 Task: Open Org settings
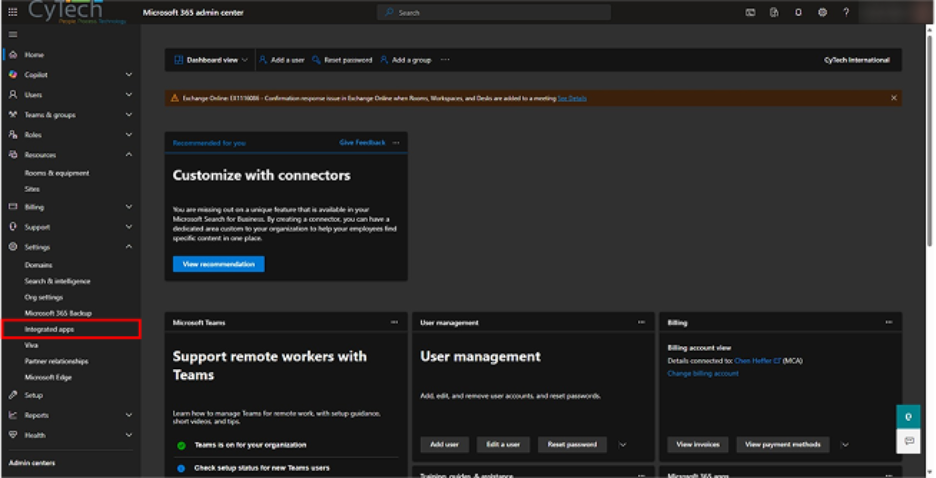tap(44, 297)
